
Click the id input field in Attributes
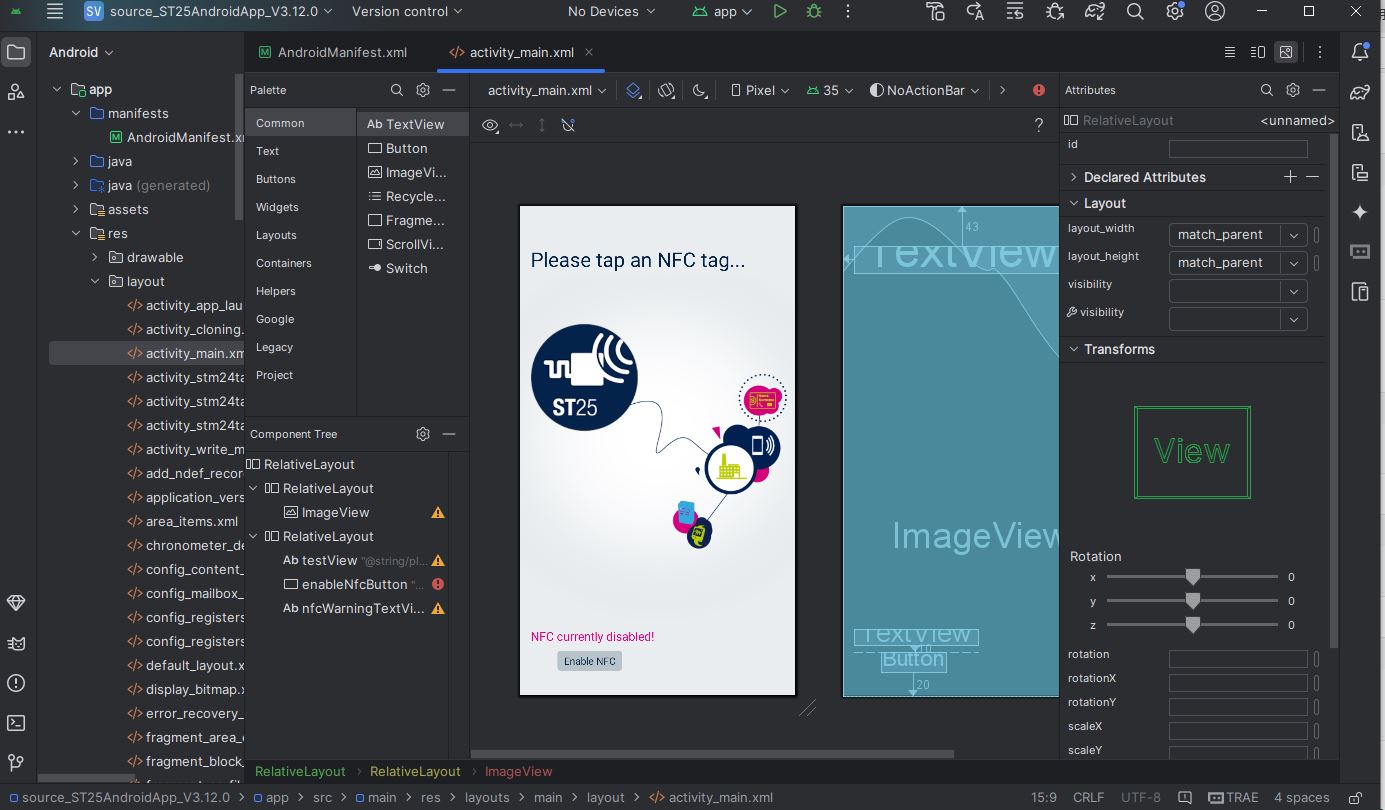click(x=1238, y=148)
